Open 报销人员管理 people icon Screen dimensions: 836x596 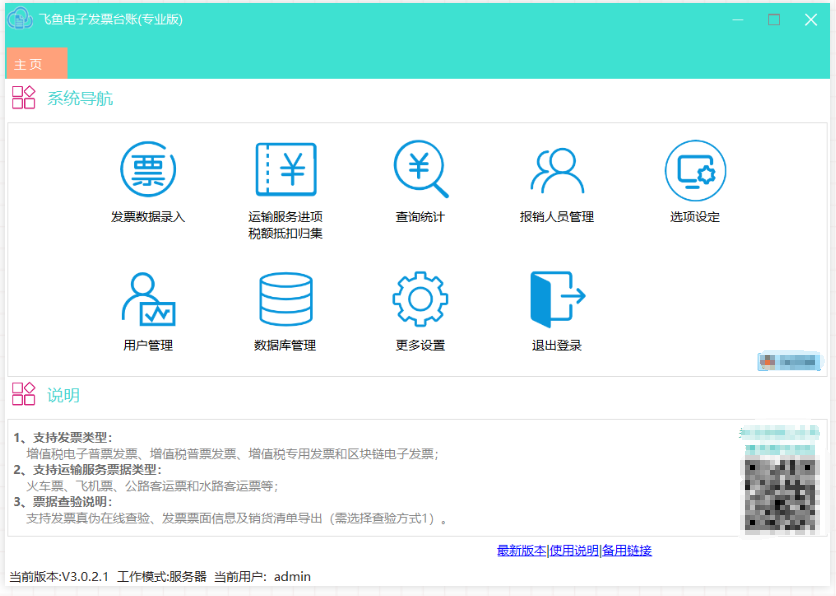pos(557,170)
